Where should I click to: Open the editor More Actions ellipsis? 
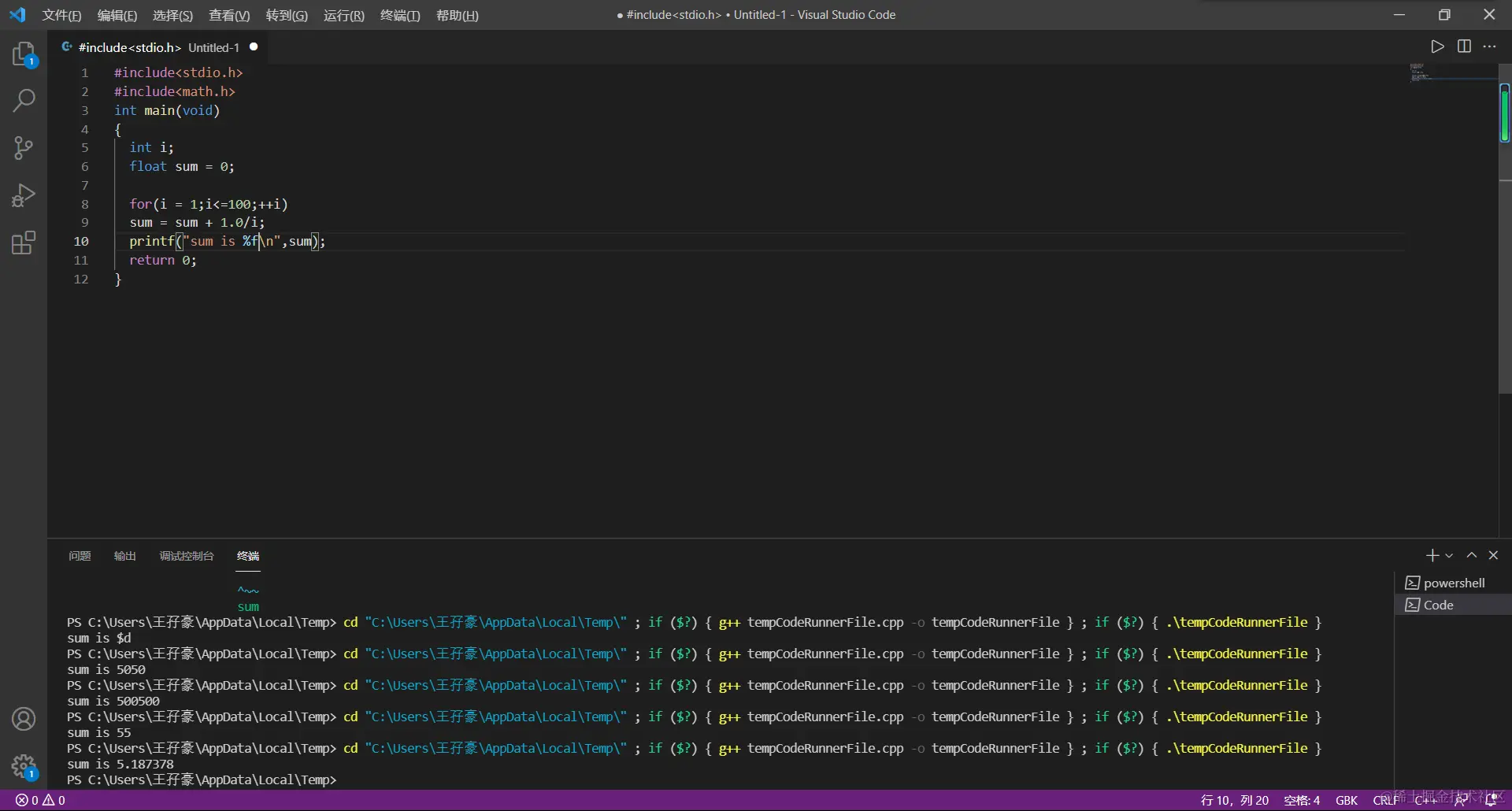tap(1489, 46)
